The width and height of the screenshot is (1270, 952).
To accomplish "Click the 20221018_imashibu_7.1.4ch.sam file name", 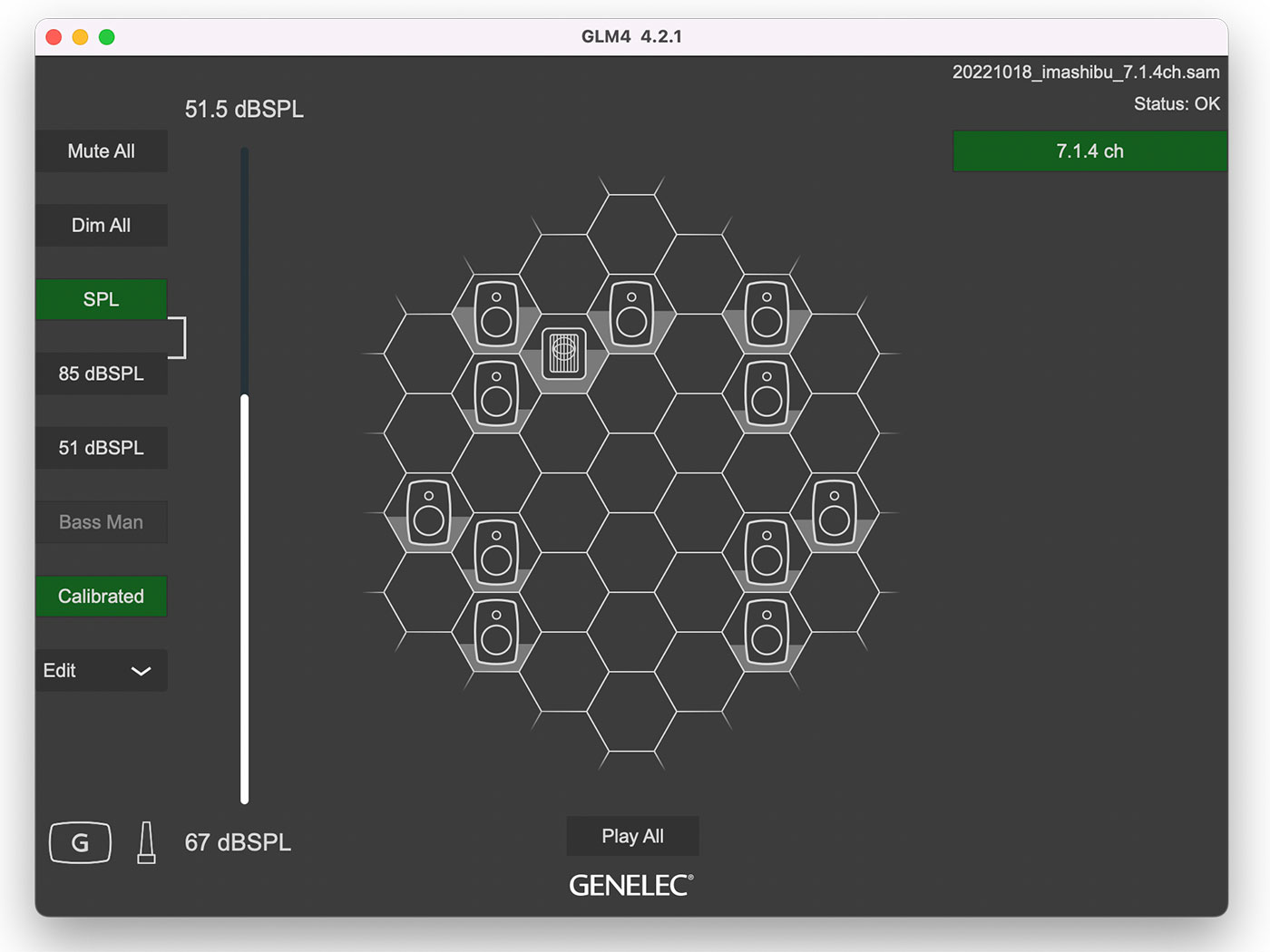I will (x=1086, y=73).
